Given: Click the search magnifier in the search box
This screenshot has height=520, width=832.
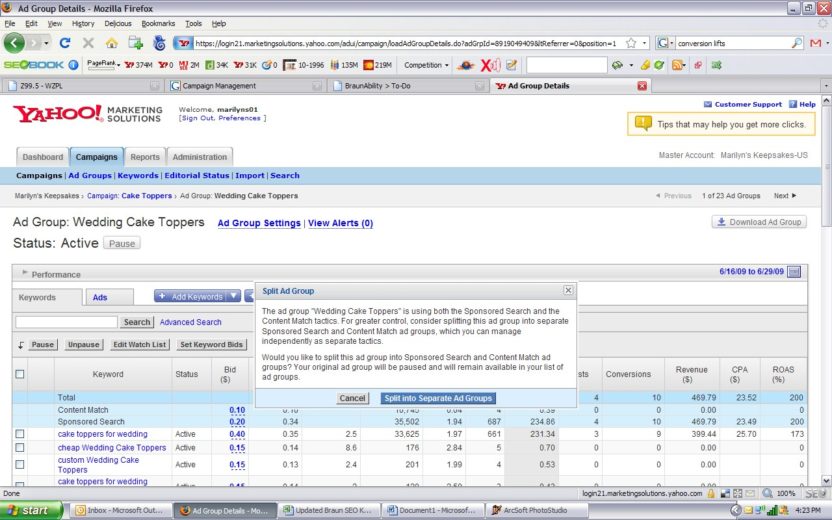Looking at the screenshot, I should [797, 43].
